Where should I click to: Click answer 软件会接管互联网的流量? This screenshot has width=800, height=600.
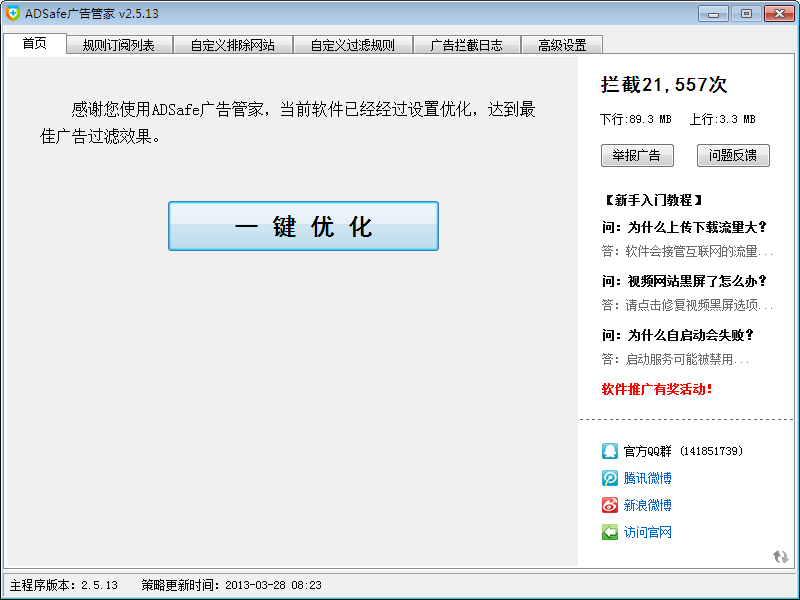click(687, 251)
